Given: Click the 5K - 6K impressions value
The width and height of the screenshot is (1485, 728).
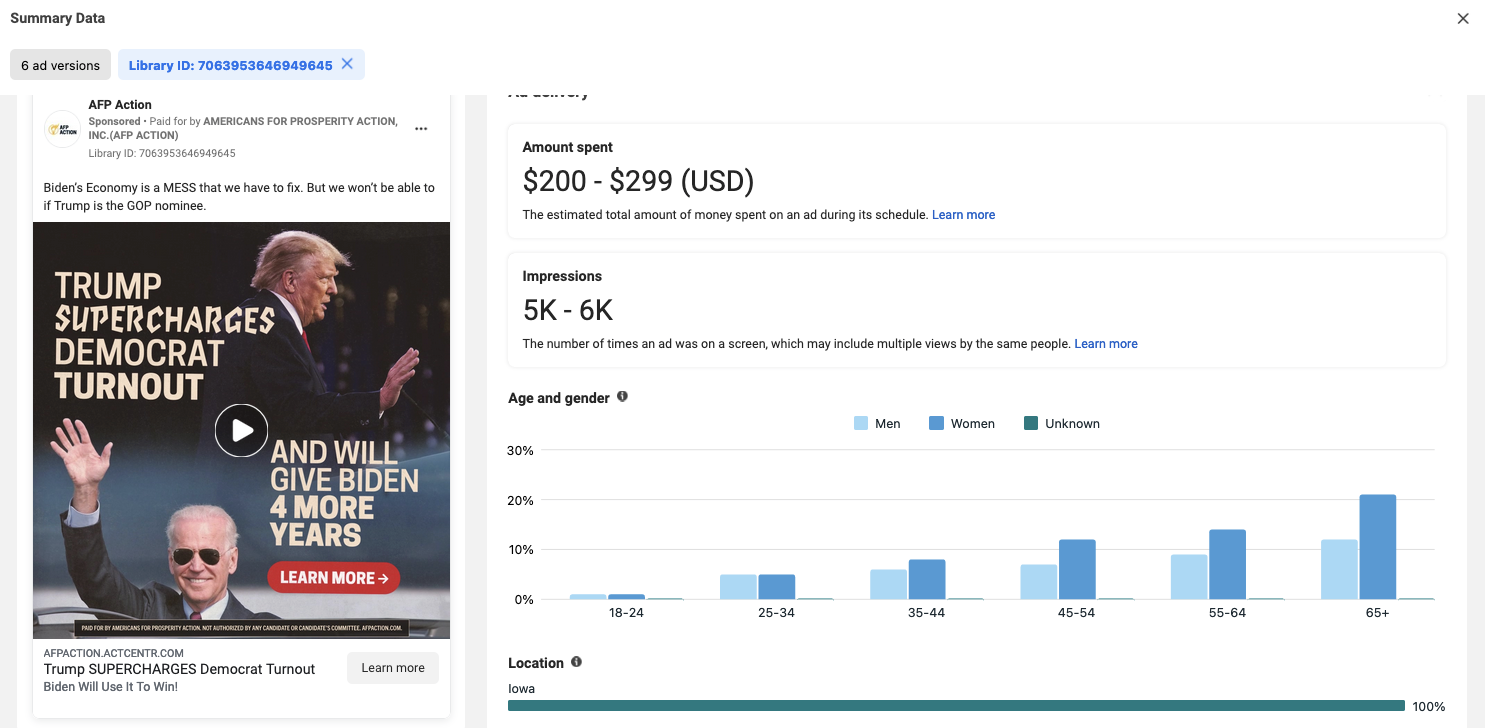Looking at the screenshot, I should 568,310.
